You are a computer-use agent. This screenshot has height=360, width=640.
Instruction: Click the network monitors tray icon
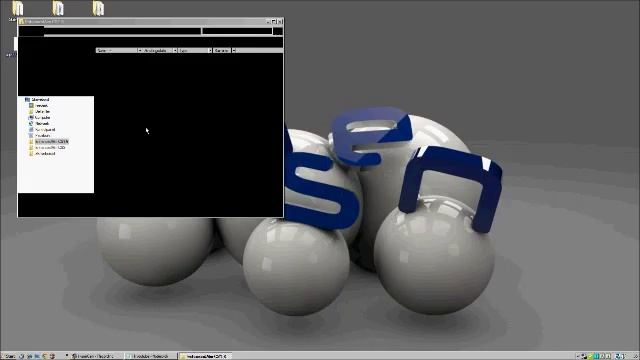click(584, 356)
